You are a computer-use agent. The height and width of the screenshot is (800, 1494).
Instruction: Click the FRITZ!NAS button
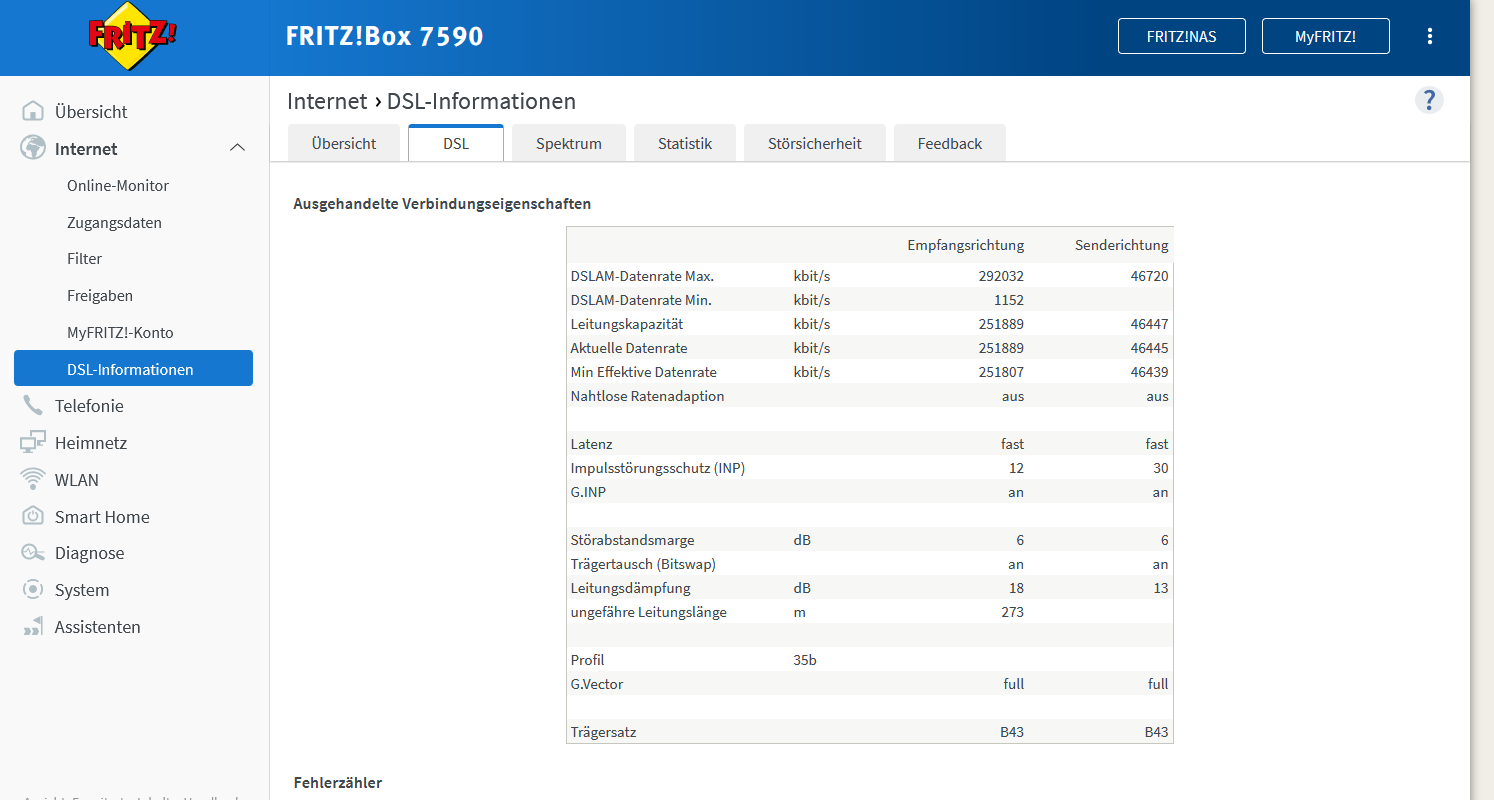pos(1182,36)
